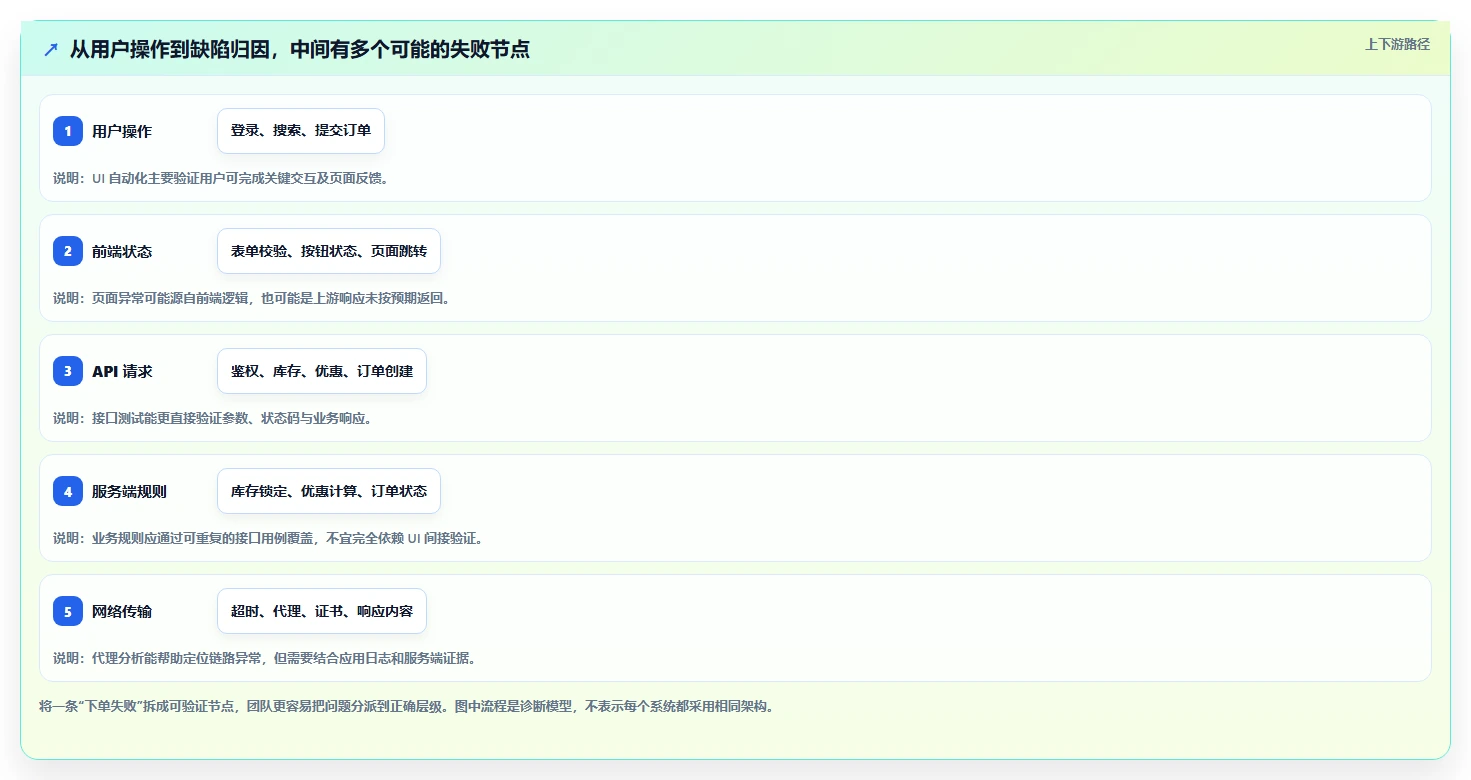Click the 用户操作 step label
This screenshot has height=780, width=1471.
[x=122, y=132]
